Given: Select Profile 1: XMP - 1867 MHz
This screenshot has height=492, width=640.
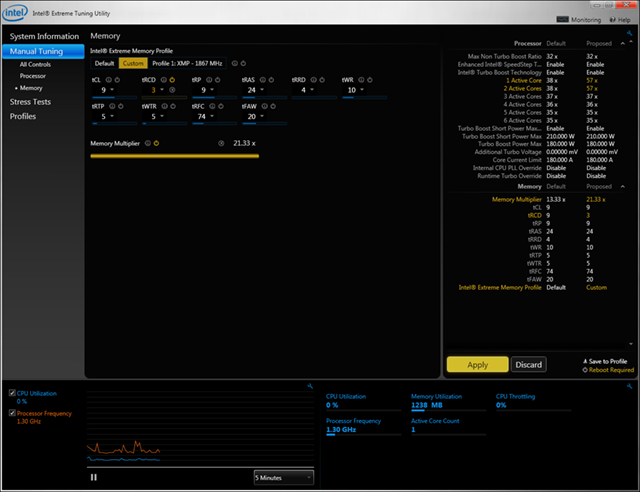Looking at the screenshot, I should point(187,63).
